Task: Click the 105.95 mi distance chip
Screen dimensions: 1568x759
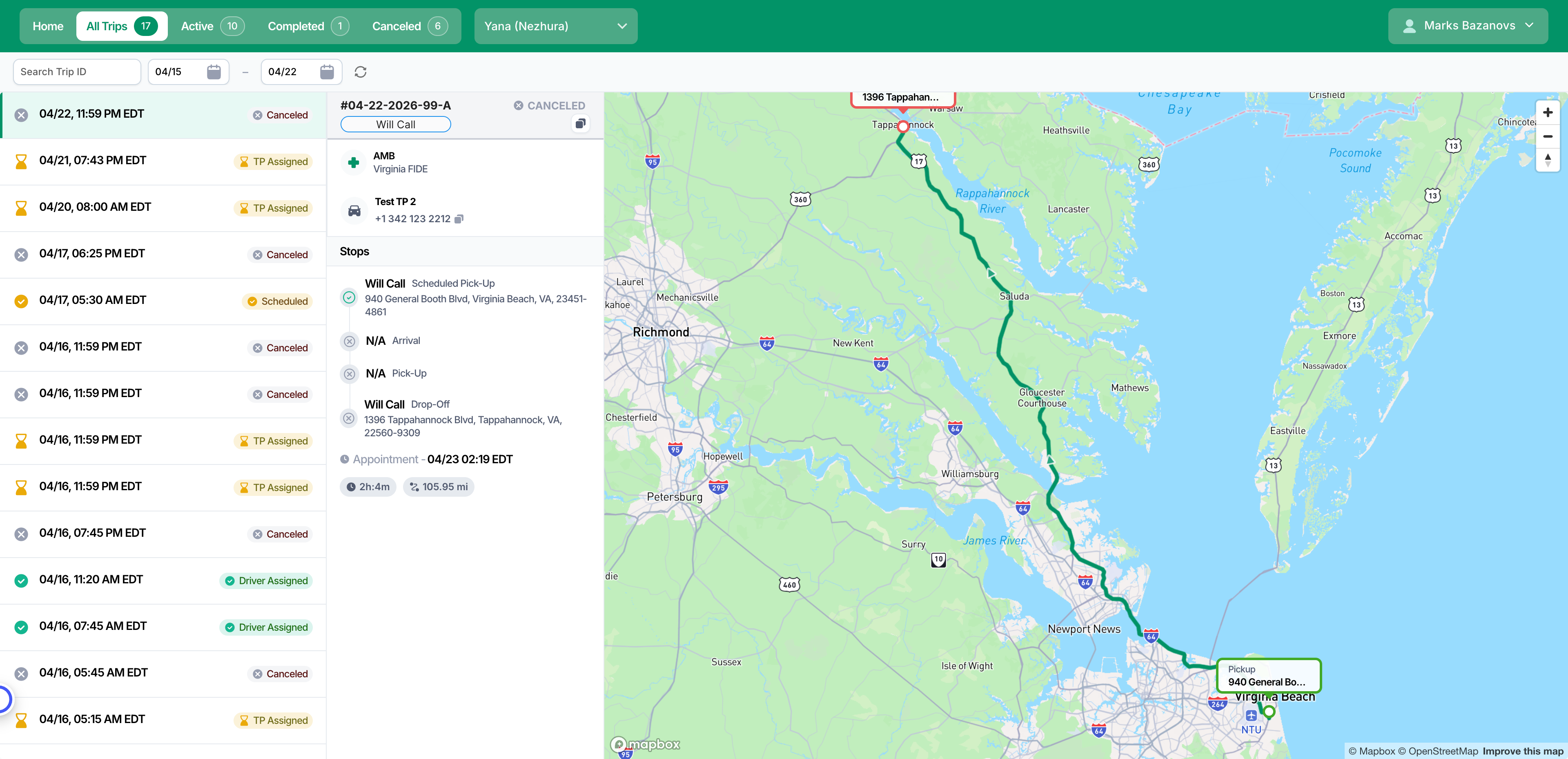Action: [x=438, y=487]
